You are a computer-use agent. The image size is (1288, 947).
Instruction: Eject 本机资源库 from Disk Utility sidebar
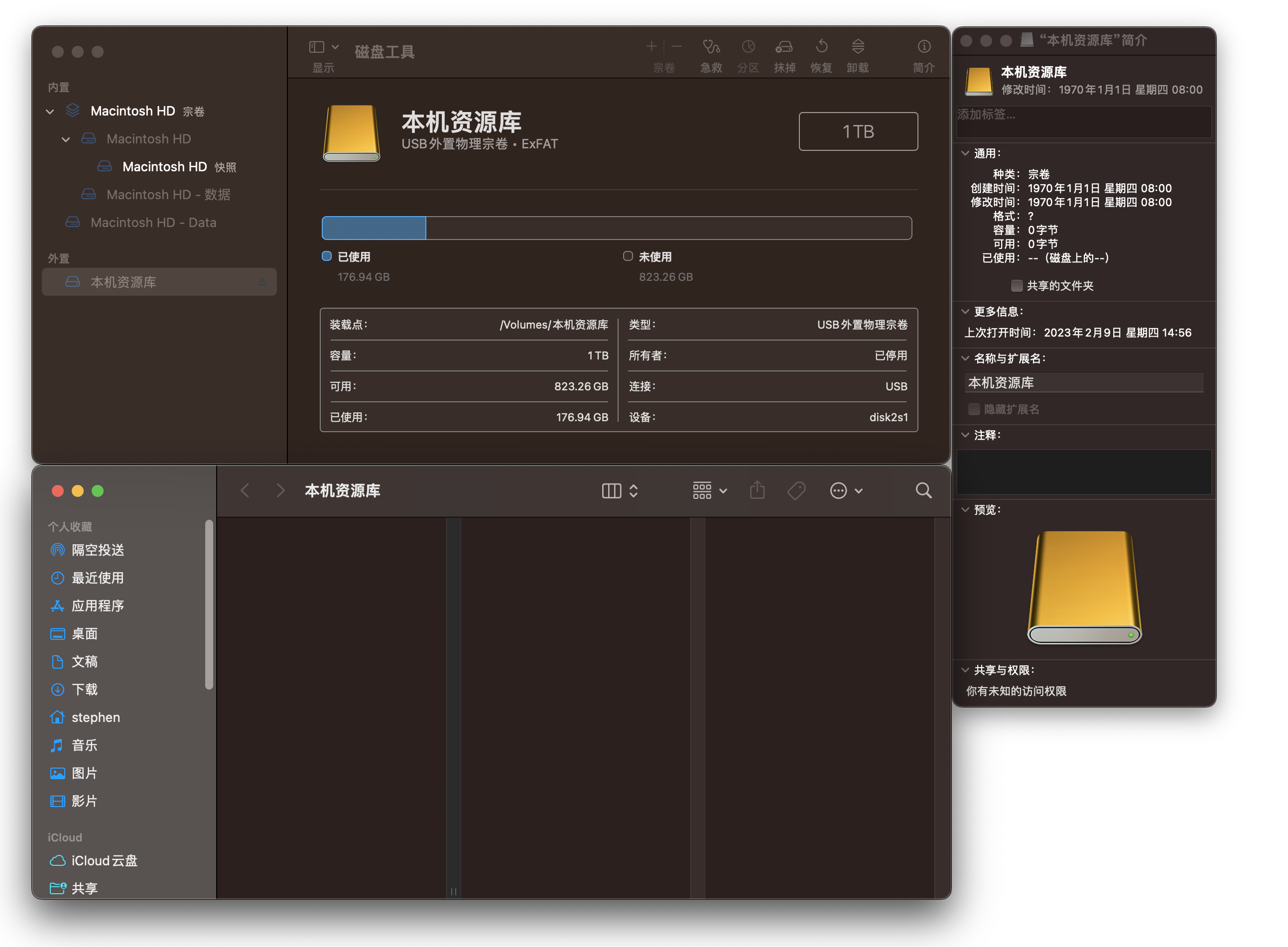(x=261, y=282)
